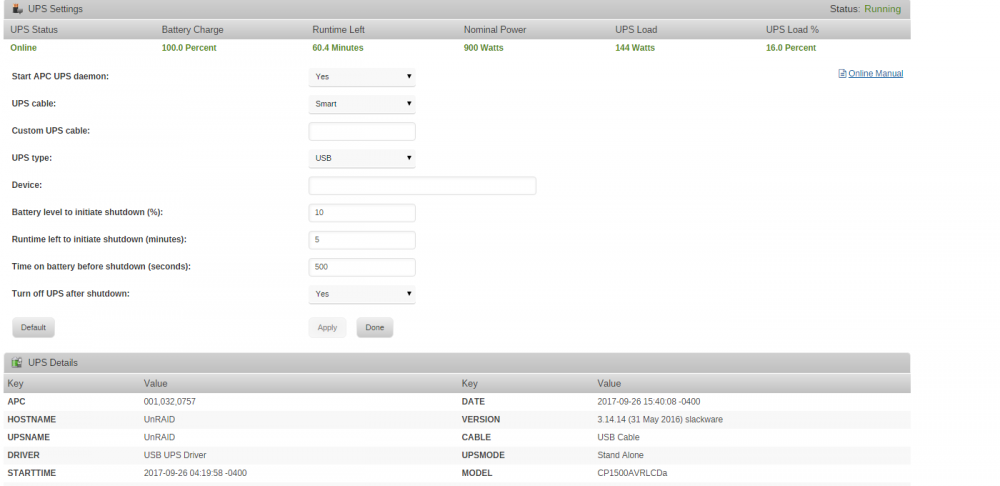Click the Apply button
The height and width of the screenshot is (486, 1000).
point(327,327)
